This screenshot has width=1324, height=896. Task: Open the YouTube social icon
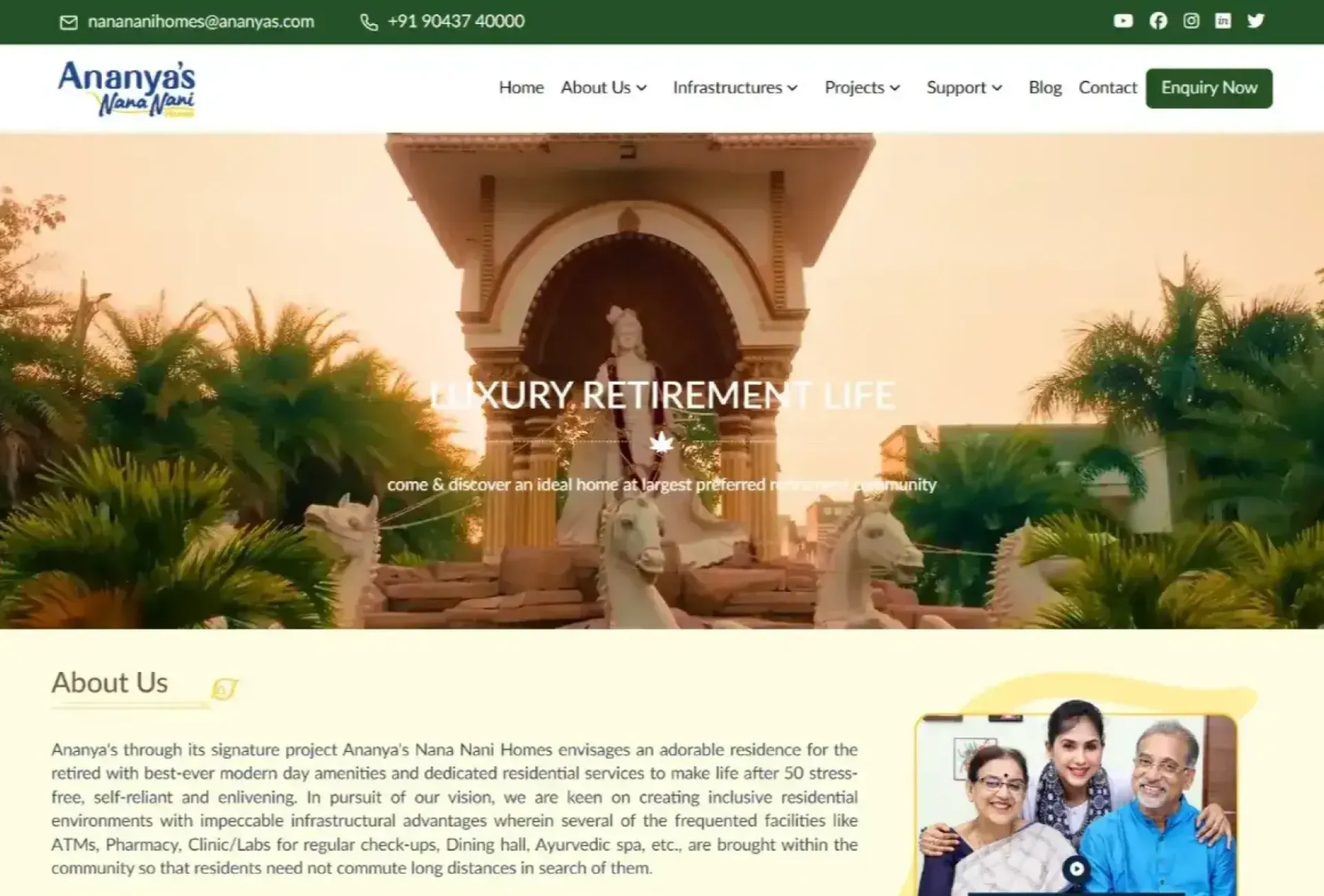pos(1123,21)
